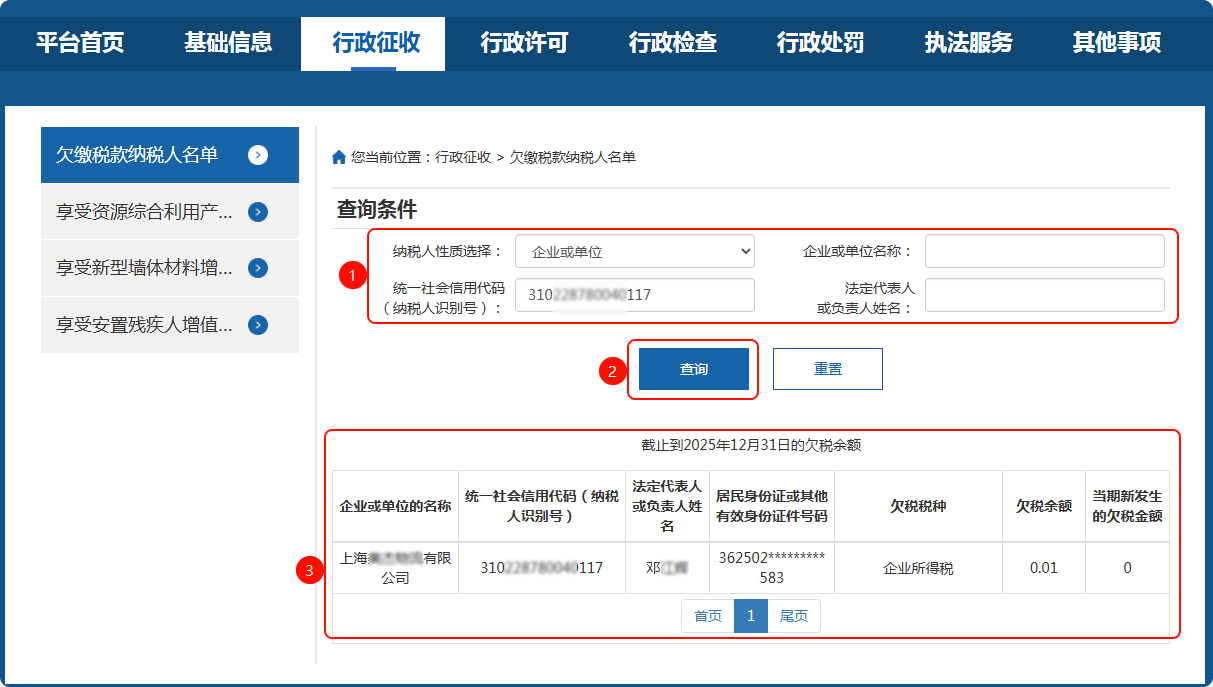Screen dimensions: 1213x687
Task: Click the 查询 search button
Action: [x=693, y=368]
